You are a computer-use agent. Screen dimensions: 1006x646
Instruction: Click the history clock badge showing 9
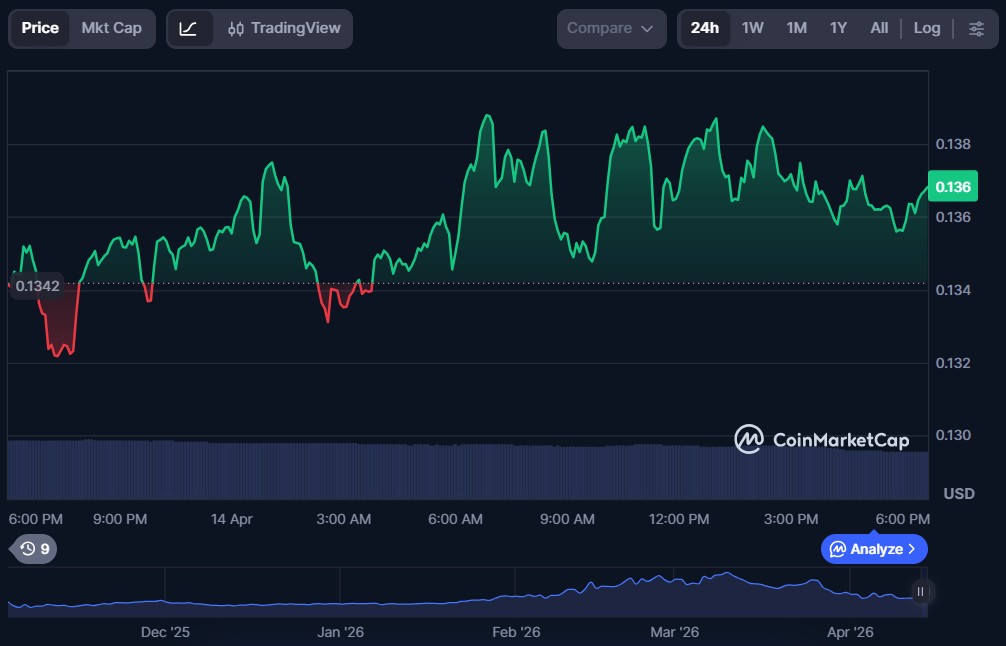click(34, 548)
